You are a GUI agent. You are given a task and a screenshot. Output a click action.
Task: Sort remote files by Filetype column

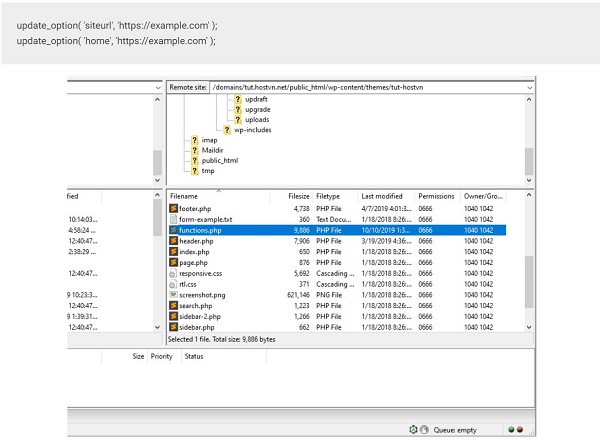click(x=336, y=196)
